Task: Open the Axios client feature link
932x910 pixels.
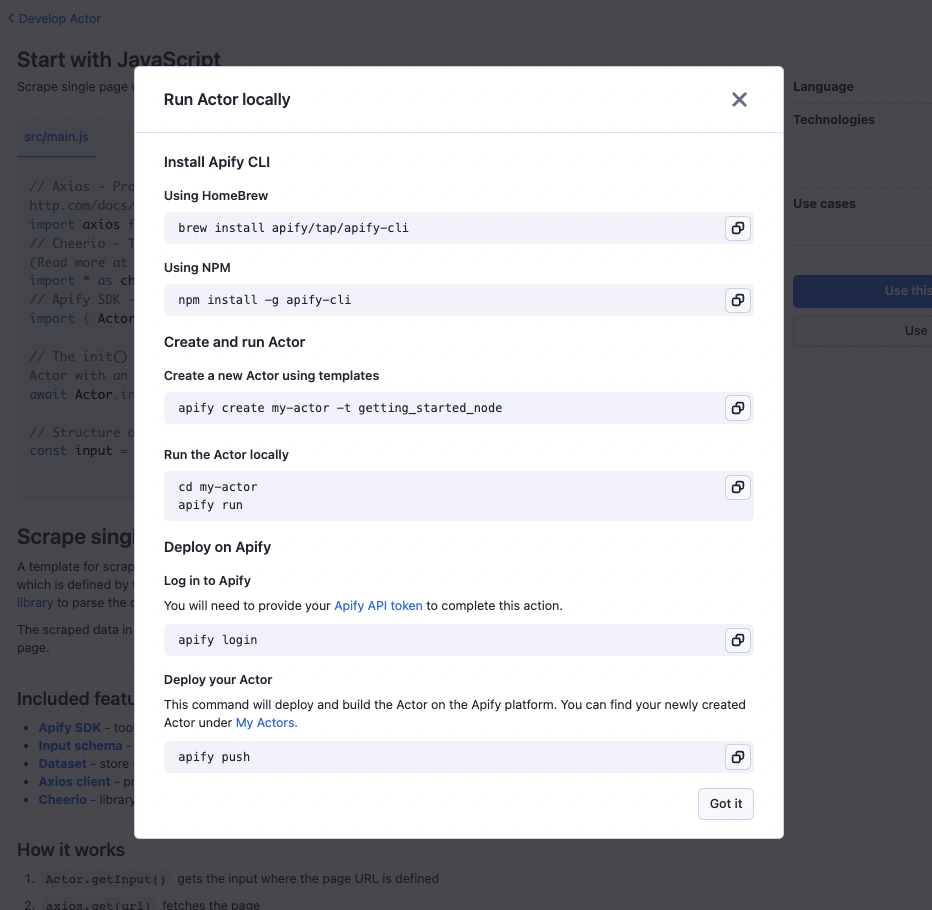Action: pos(74,781)
